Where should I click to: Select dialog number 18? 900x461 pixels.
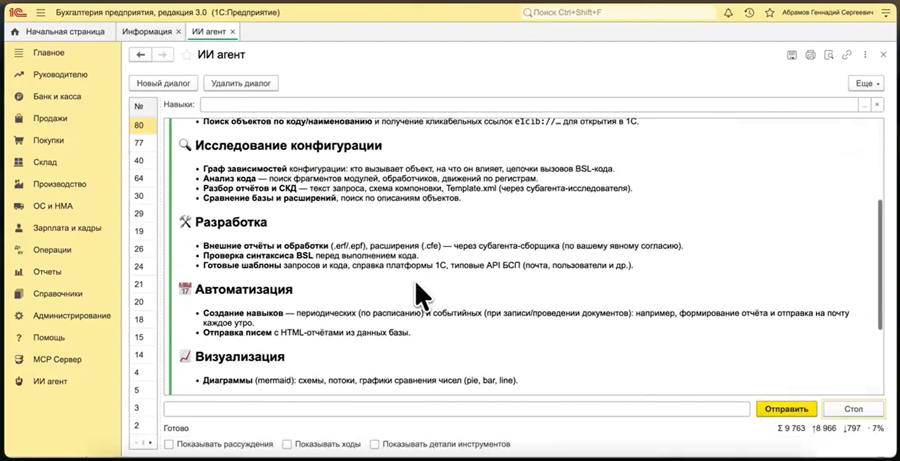(143, 320)
